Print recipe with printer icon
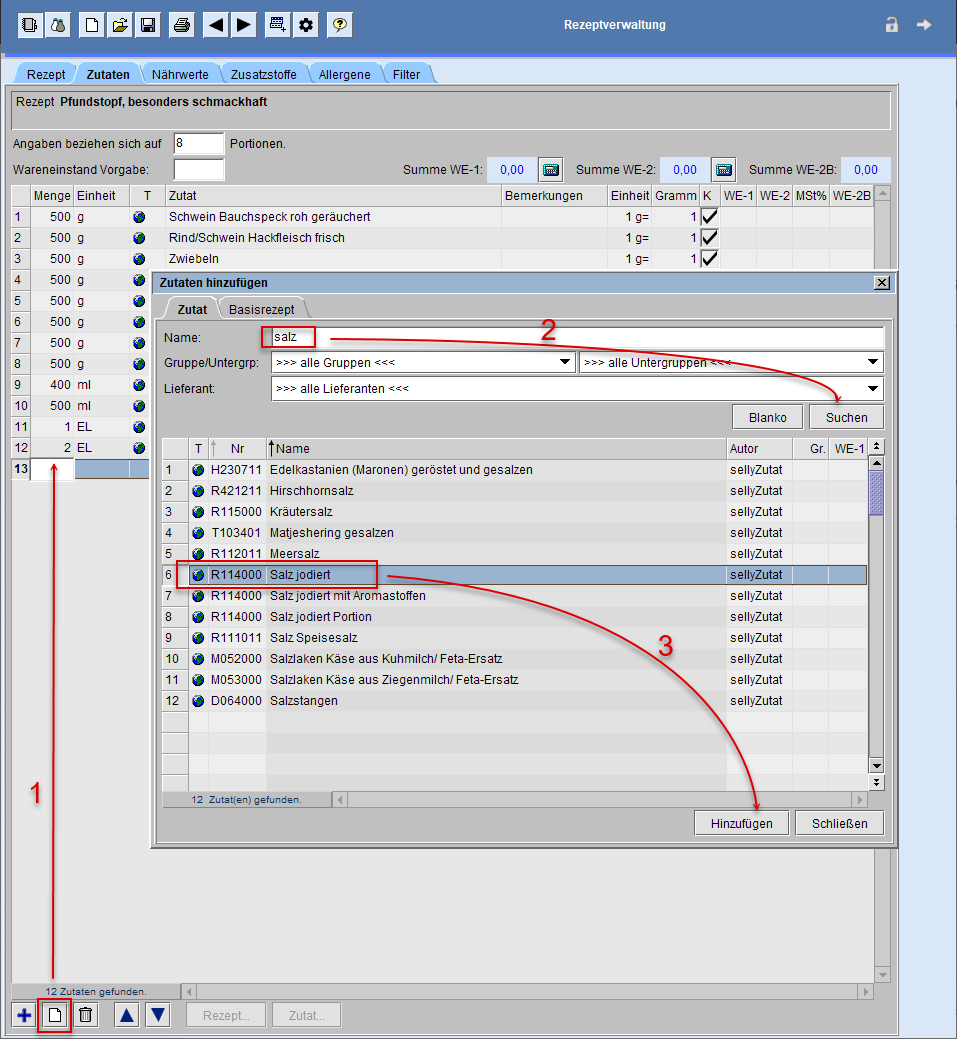Image resolution: width=957 pixels, height=1039 pixels. coord(182,25)
